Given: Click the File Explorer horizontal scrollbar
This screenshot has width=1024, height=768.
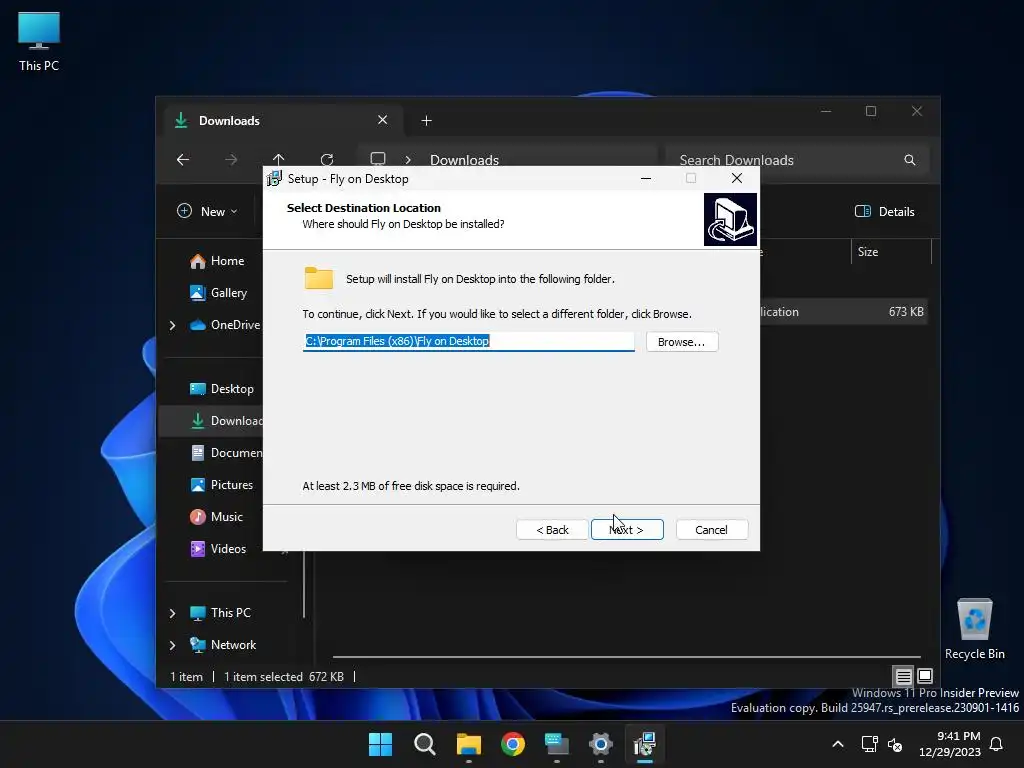Looking at the screenshot, I should [x=626, y=656].
